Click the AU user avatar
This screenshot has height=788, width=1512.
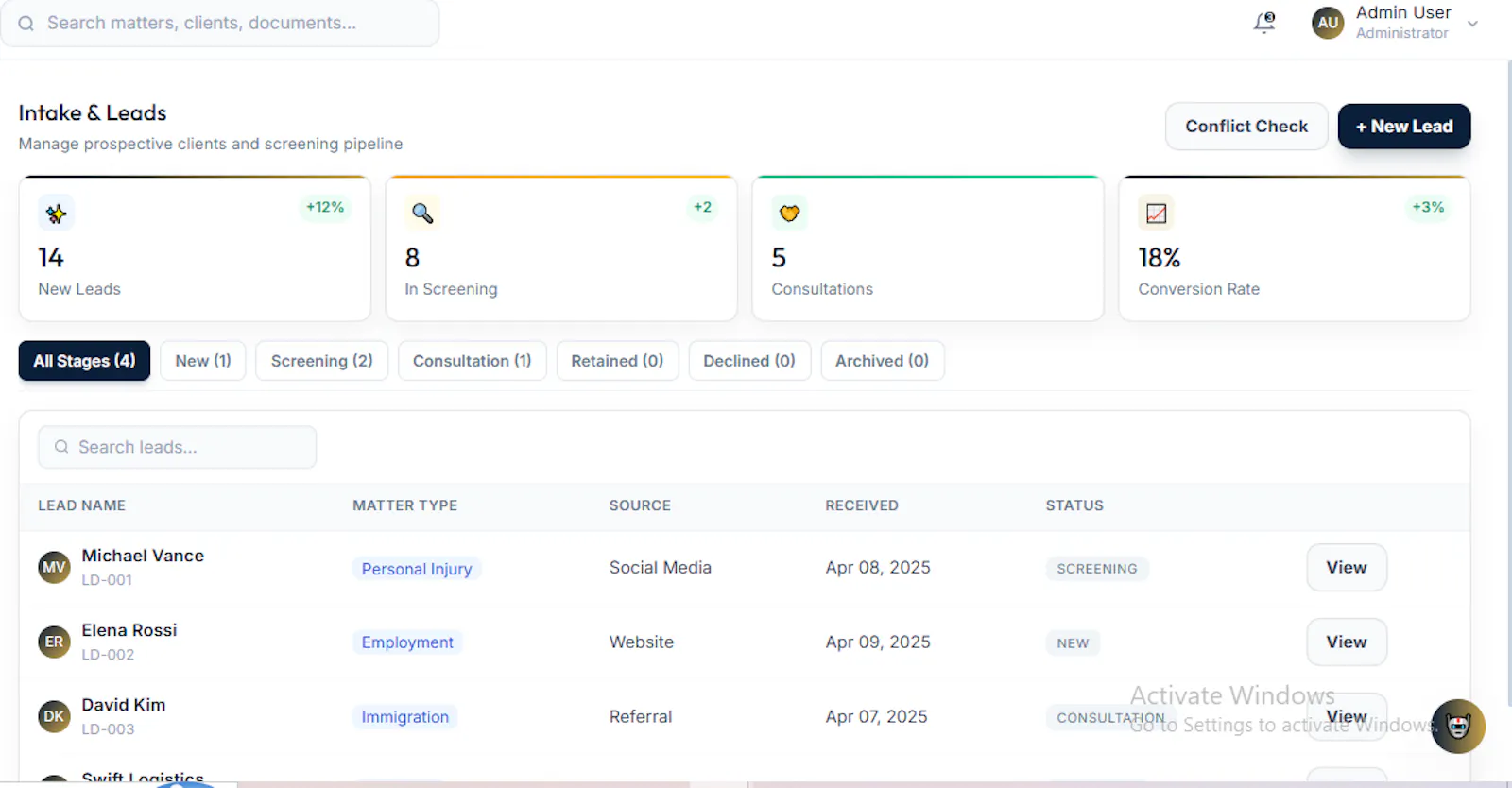click(x=1328, y=23)
